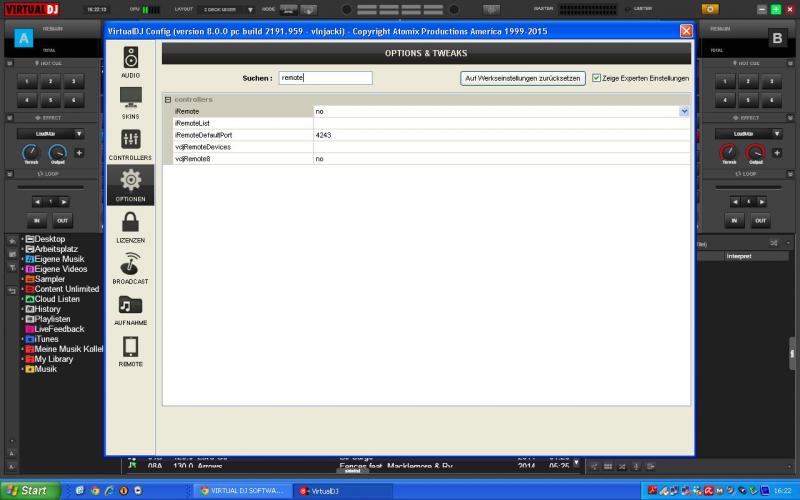Image resolution: width=800 pixels, height=500 pixels.
Task: Select the iRemoteList setting row
Action: coord(431,123)
